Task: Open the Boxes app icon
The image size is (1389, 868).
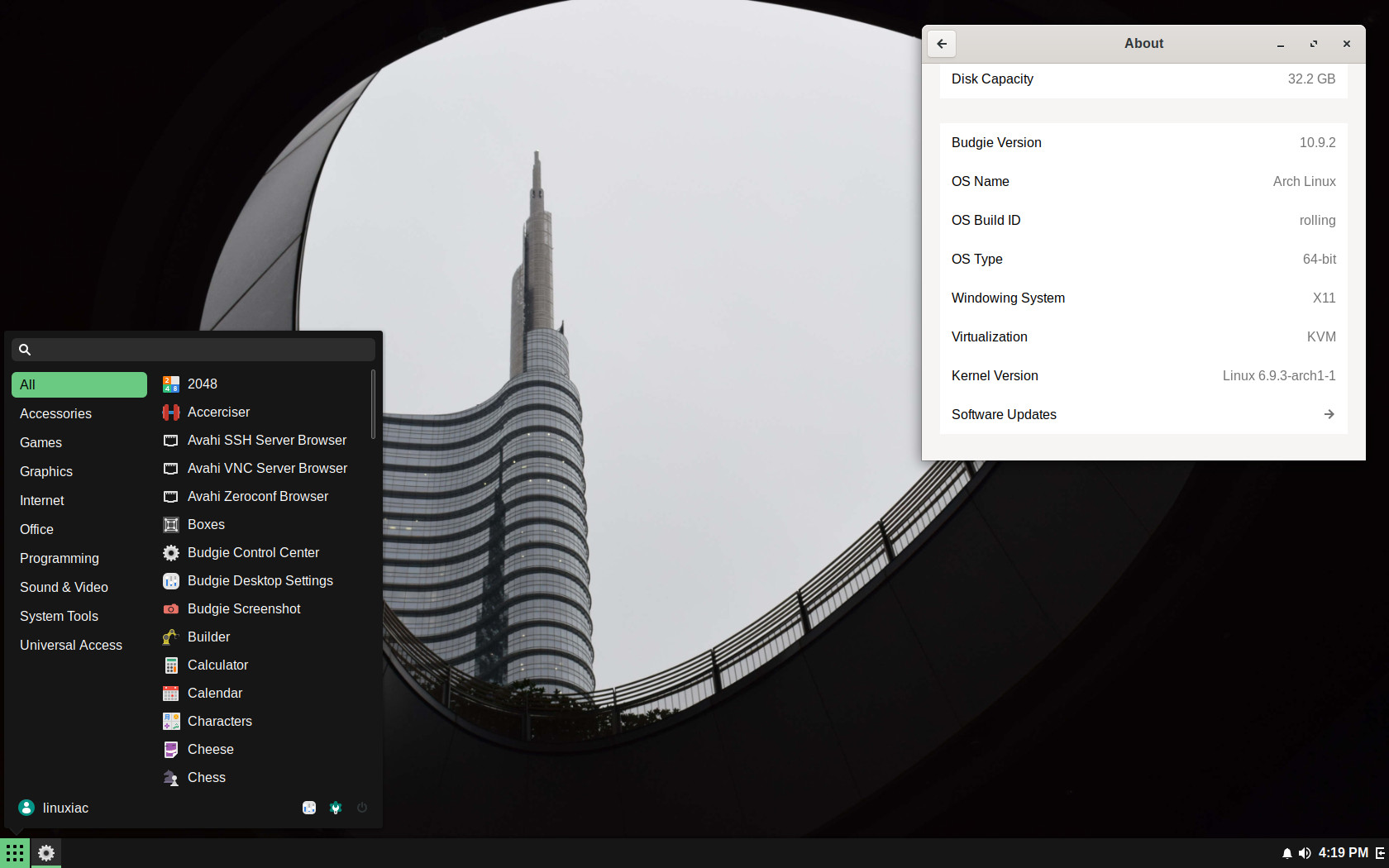Action: pos(171,525)
